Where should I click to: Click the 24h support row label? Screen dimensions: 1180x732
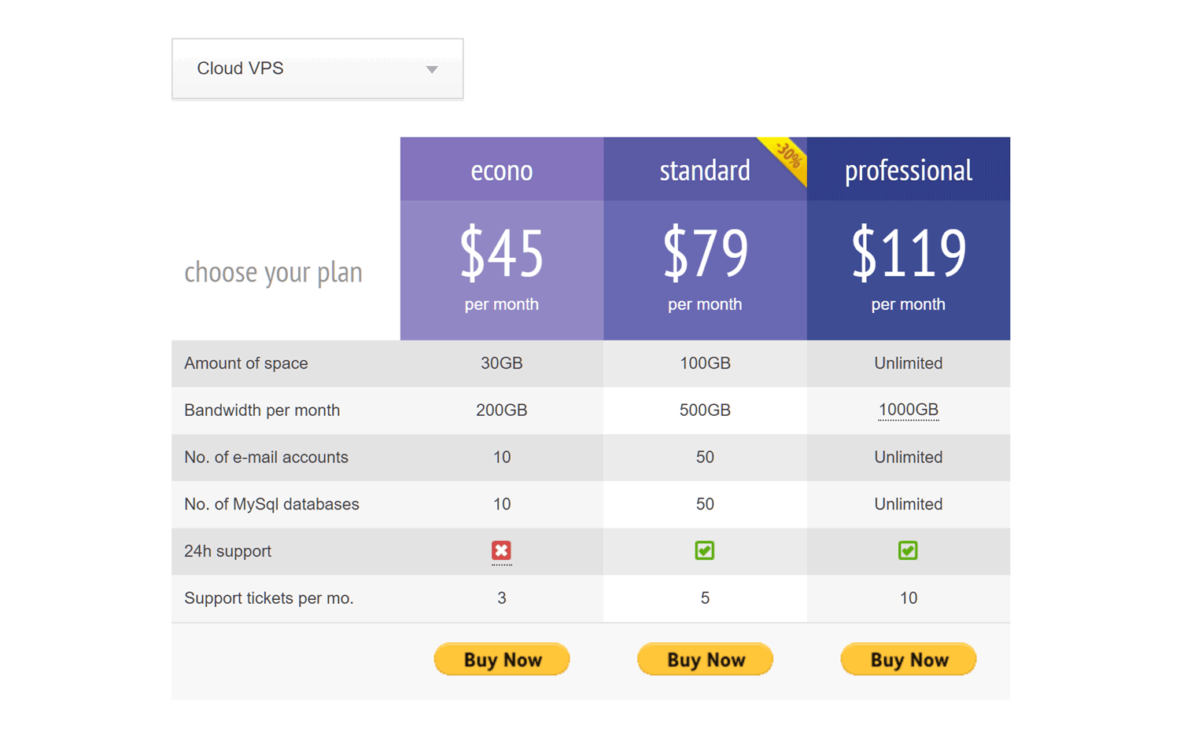coord(227,551)
